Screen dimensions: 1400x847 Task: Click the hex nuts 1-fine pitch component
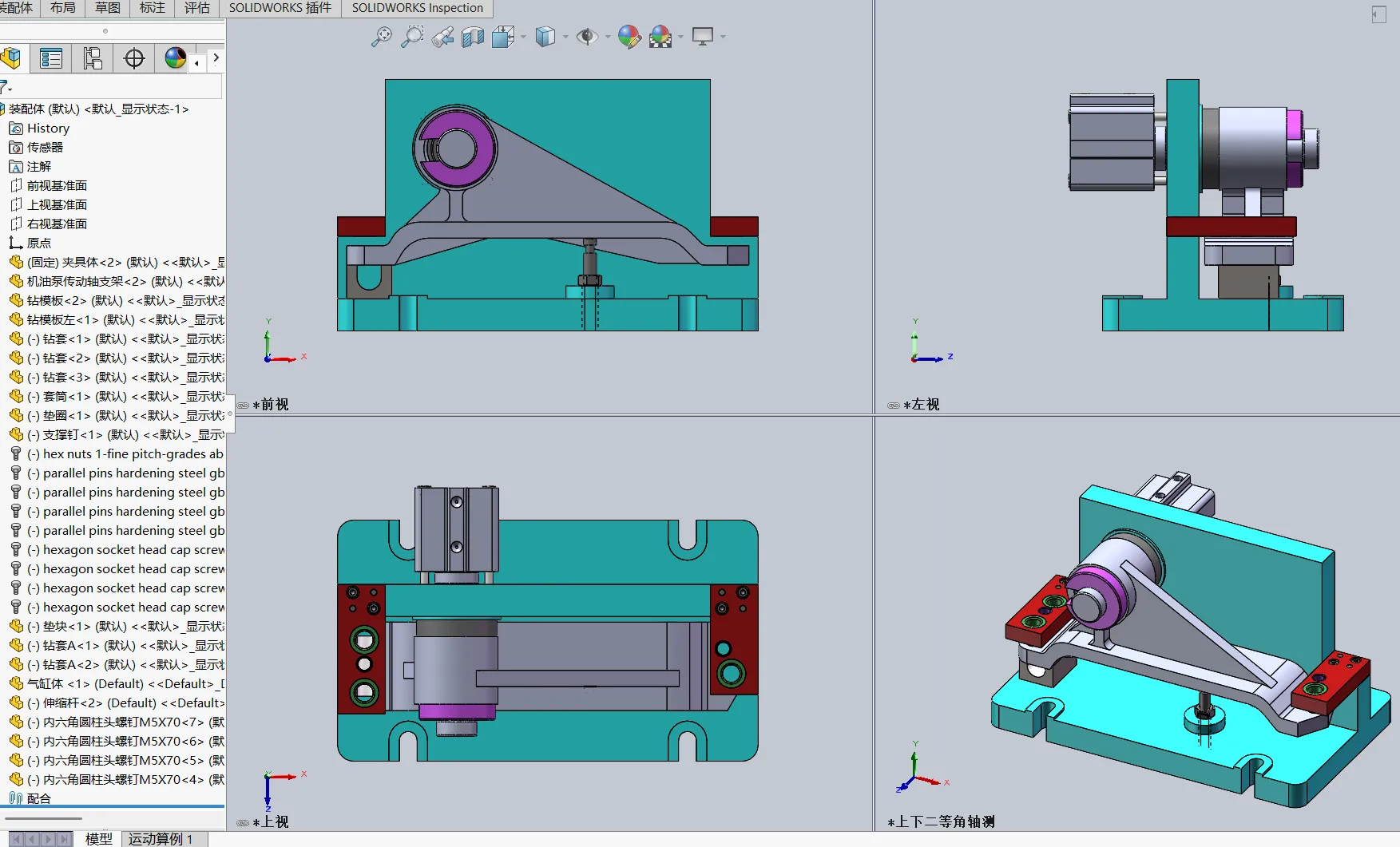pos(117,454)
